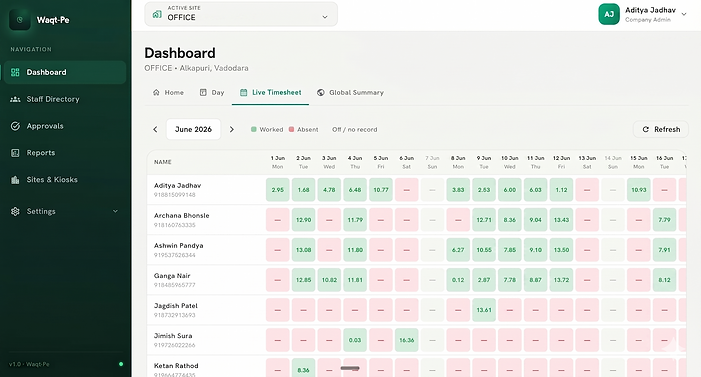The height and width of the screenshot is (377, 701).
Task: Go to the next month arrow
Action: coord(232,129)
